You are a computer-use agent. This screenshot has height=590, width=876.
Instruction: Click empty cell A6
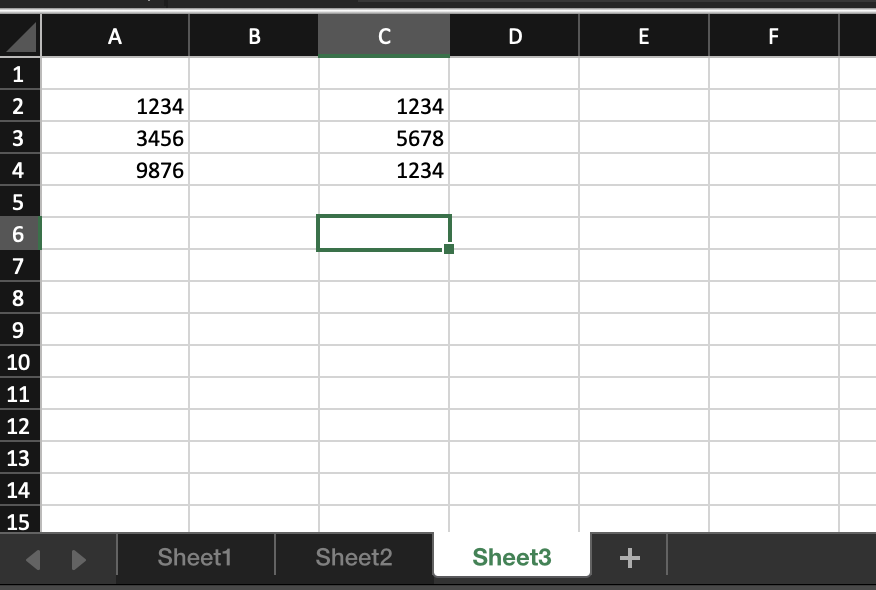pos(115,234)
